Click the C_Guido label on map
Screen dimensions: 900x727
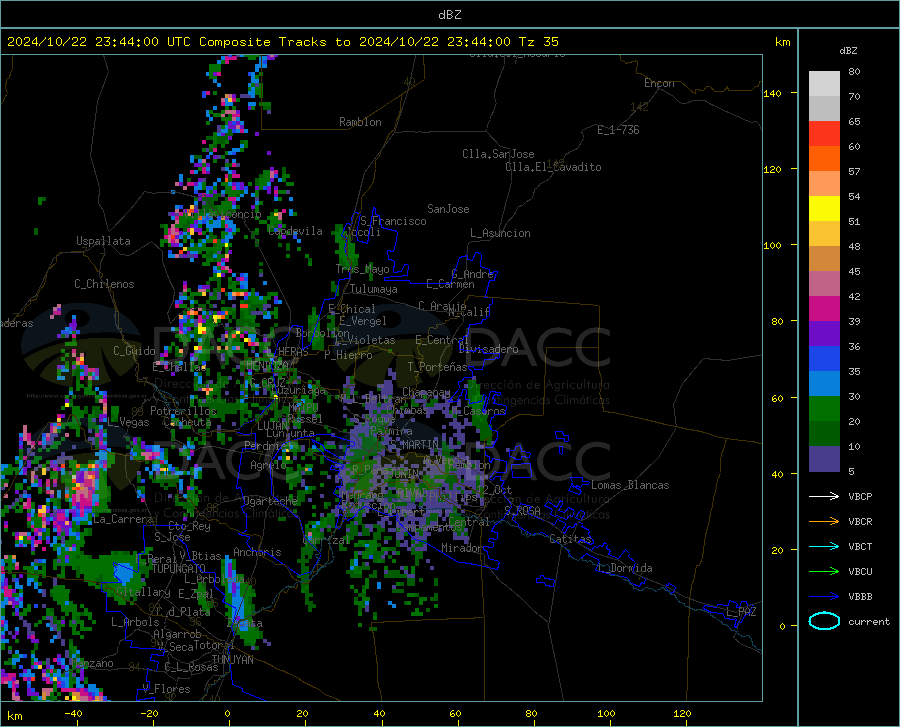[134, 351]
